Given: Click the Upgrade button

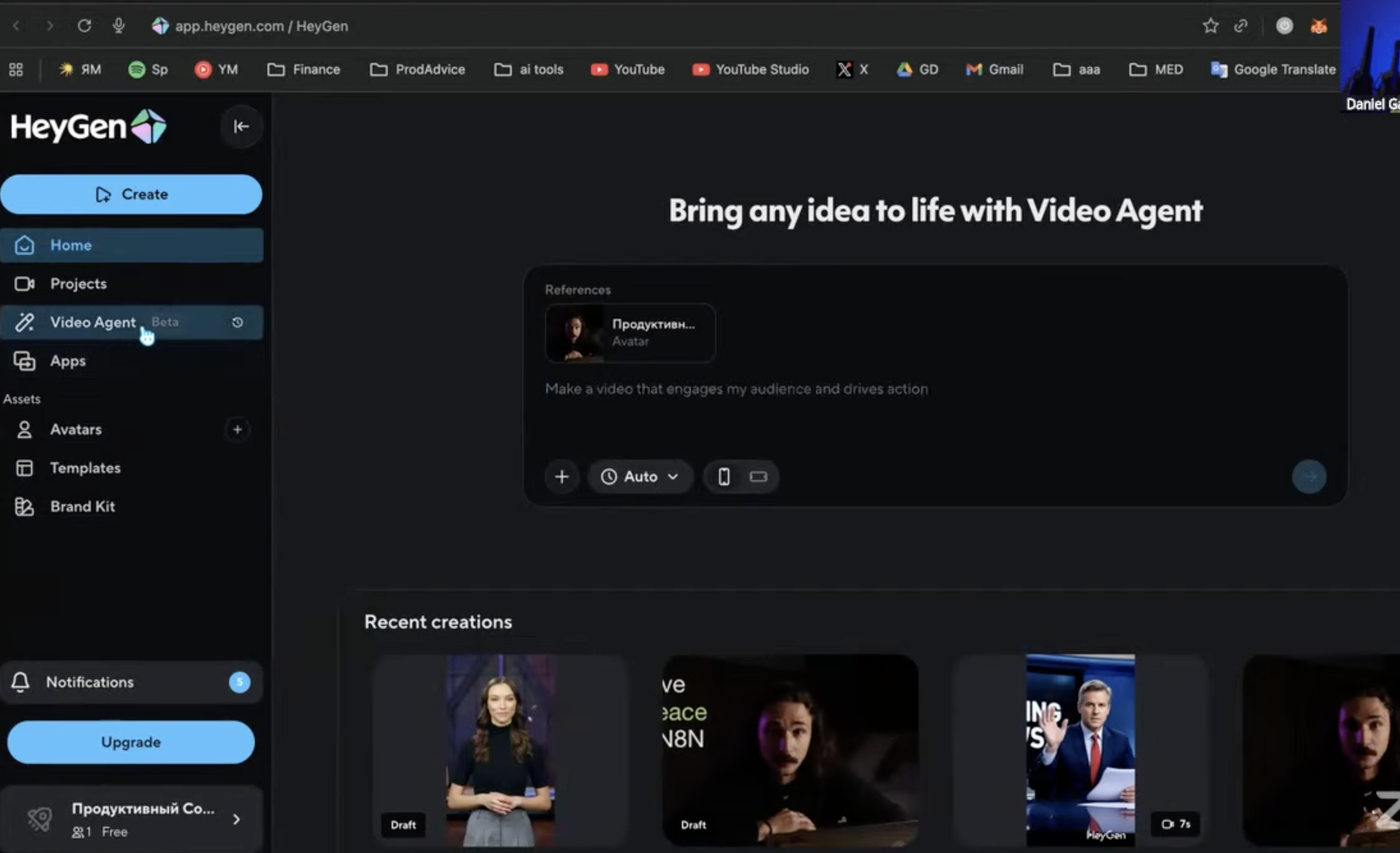Looking at the screenshot, I should point(131,742).
